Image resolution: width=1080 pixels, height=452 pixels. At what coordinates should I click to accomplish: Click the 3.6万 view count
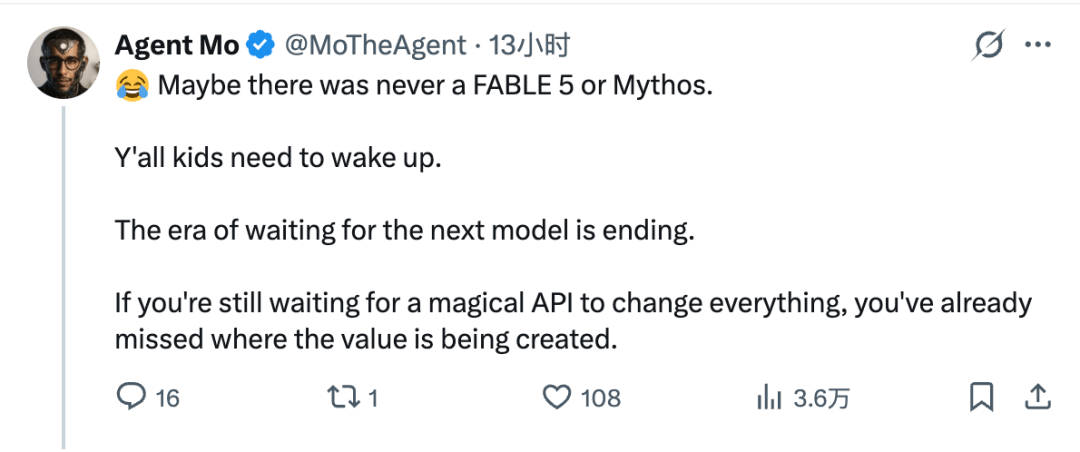821,398
